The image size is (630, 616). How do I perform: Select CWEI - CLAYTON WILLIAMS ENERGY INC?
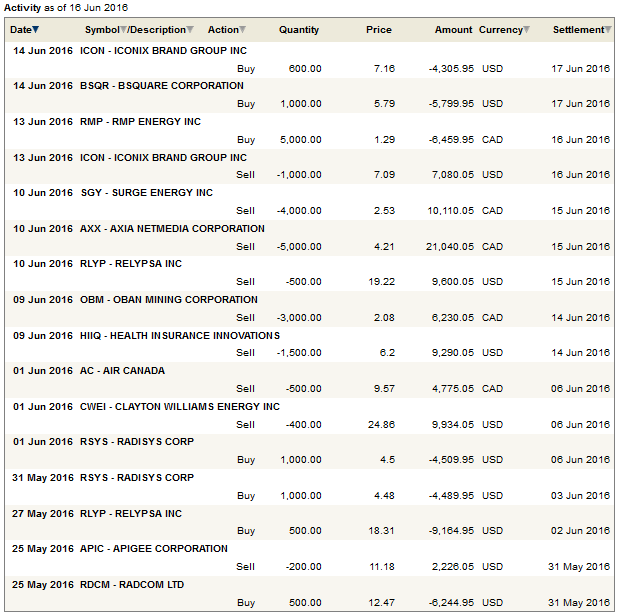[x=180, y=407]
